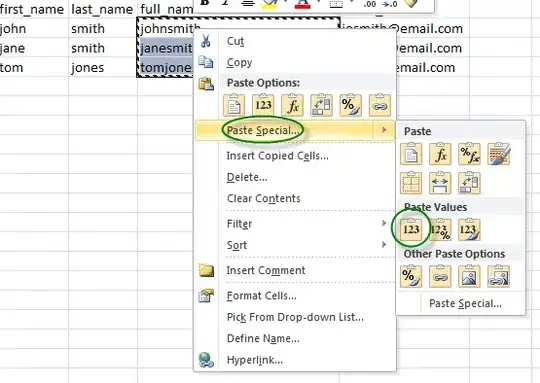This screenshot has width=540, height=383.
Task: Click Values (123) under Paste Values
Action: point(411,229)
